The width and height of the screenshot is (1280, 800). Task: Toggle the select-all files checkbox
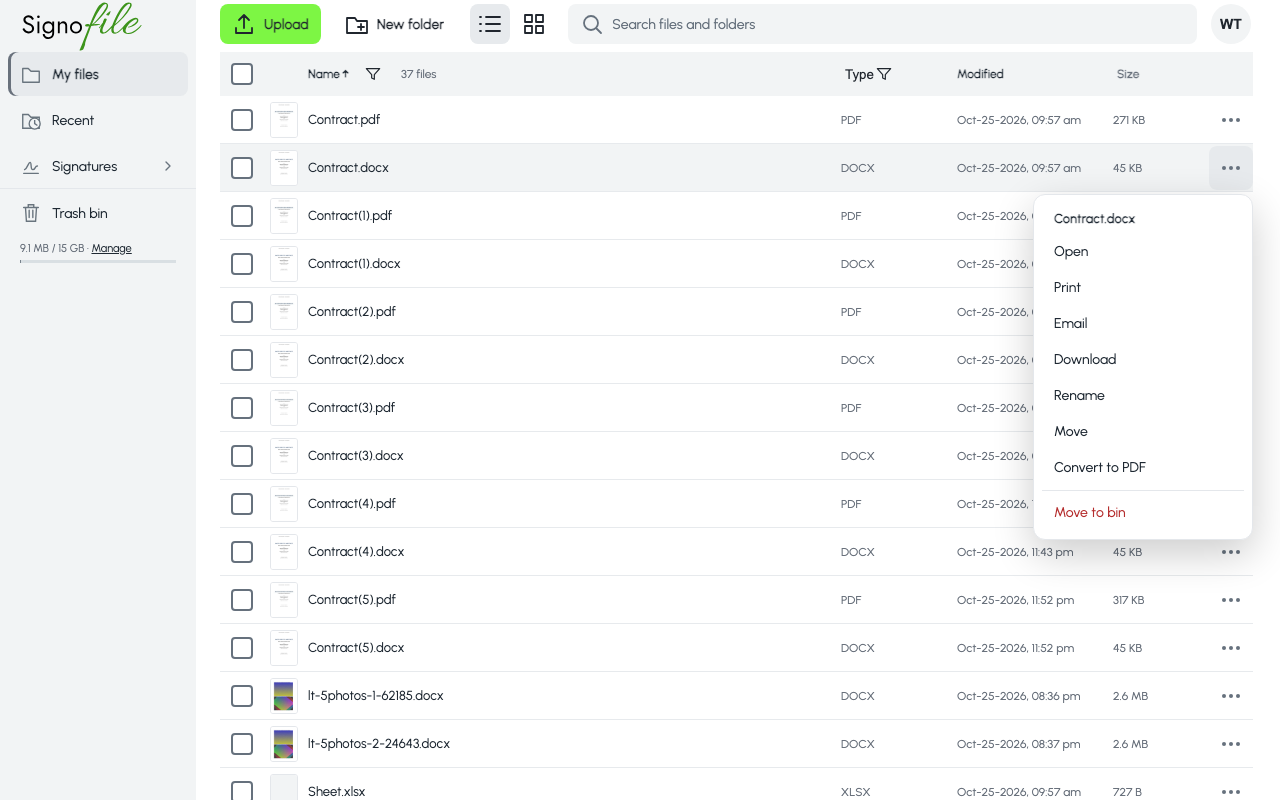pos(242,74)
